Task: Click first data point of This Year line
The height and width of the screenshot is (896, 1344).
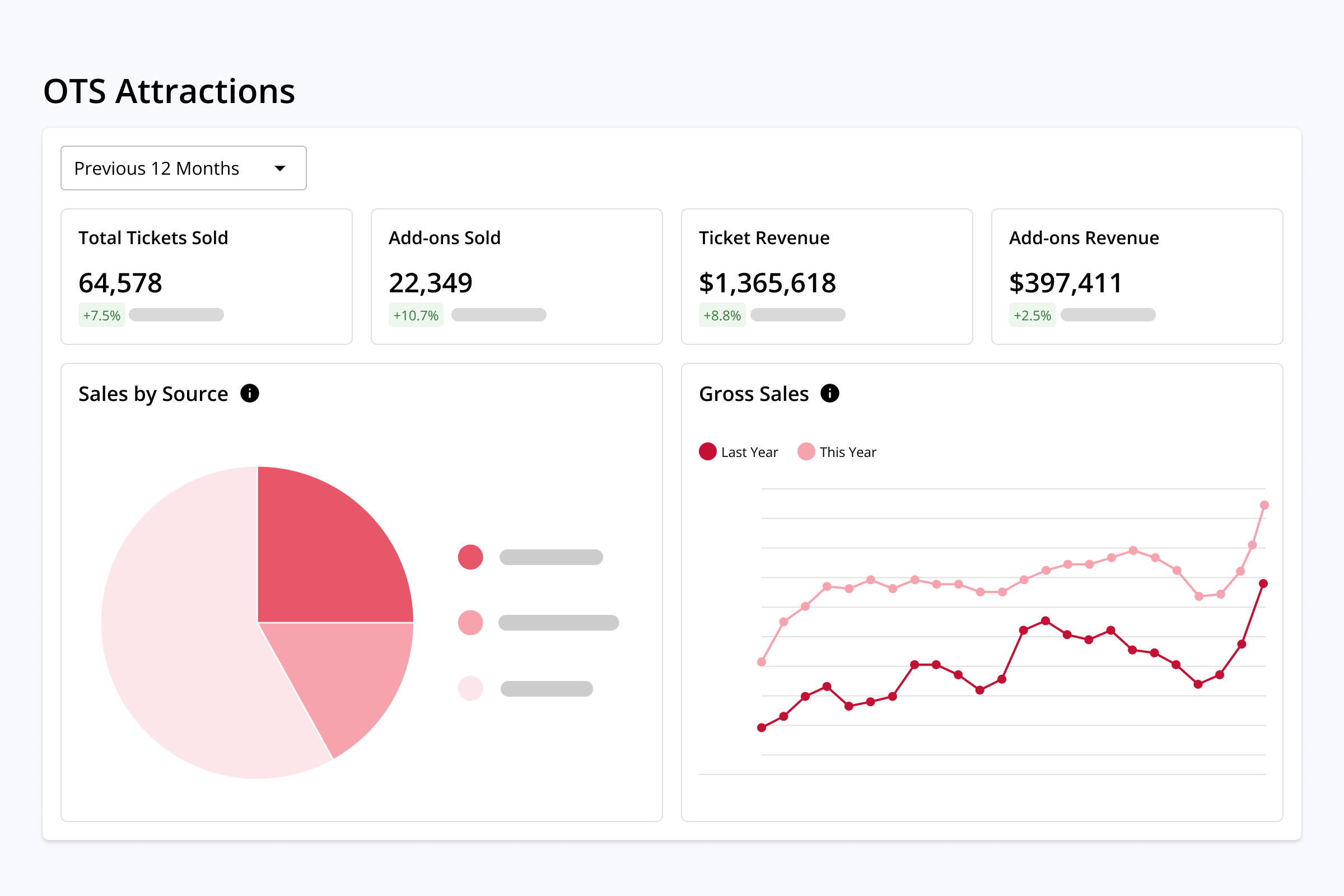Action: pos(762,662)
